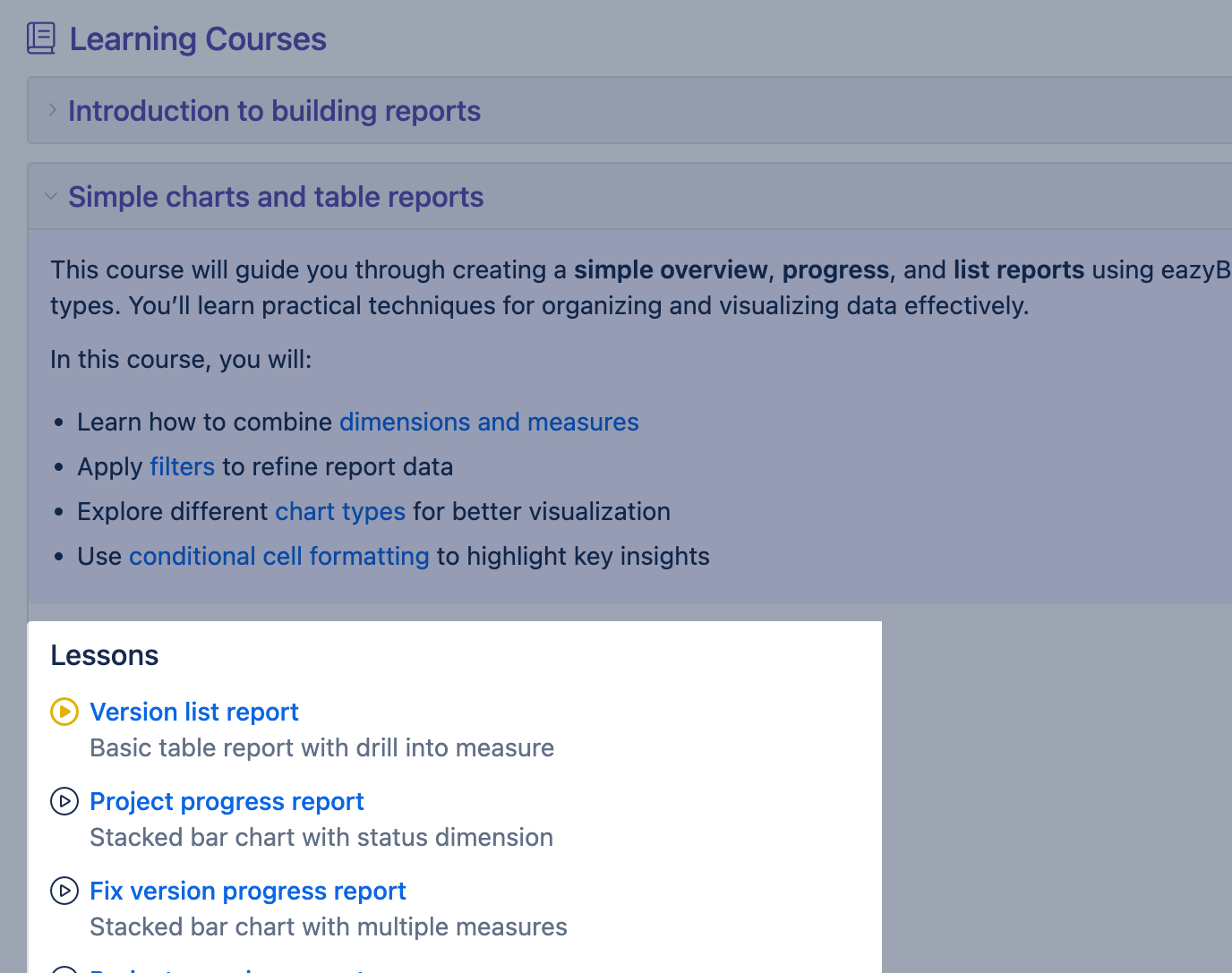
Task: Click the Learning Courses heading text
Action: 198,39
